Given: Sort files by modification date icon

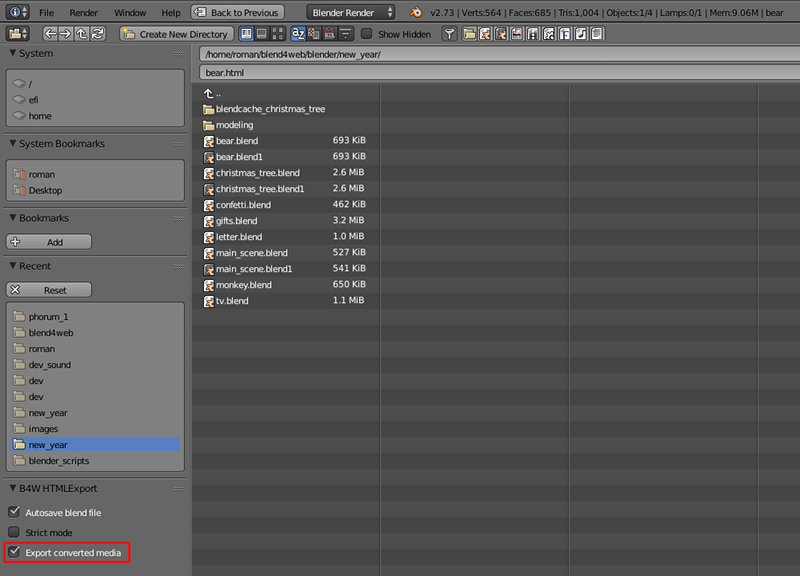Looking at the screenshot, I should (x=330, y=34).
